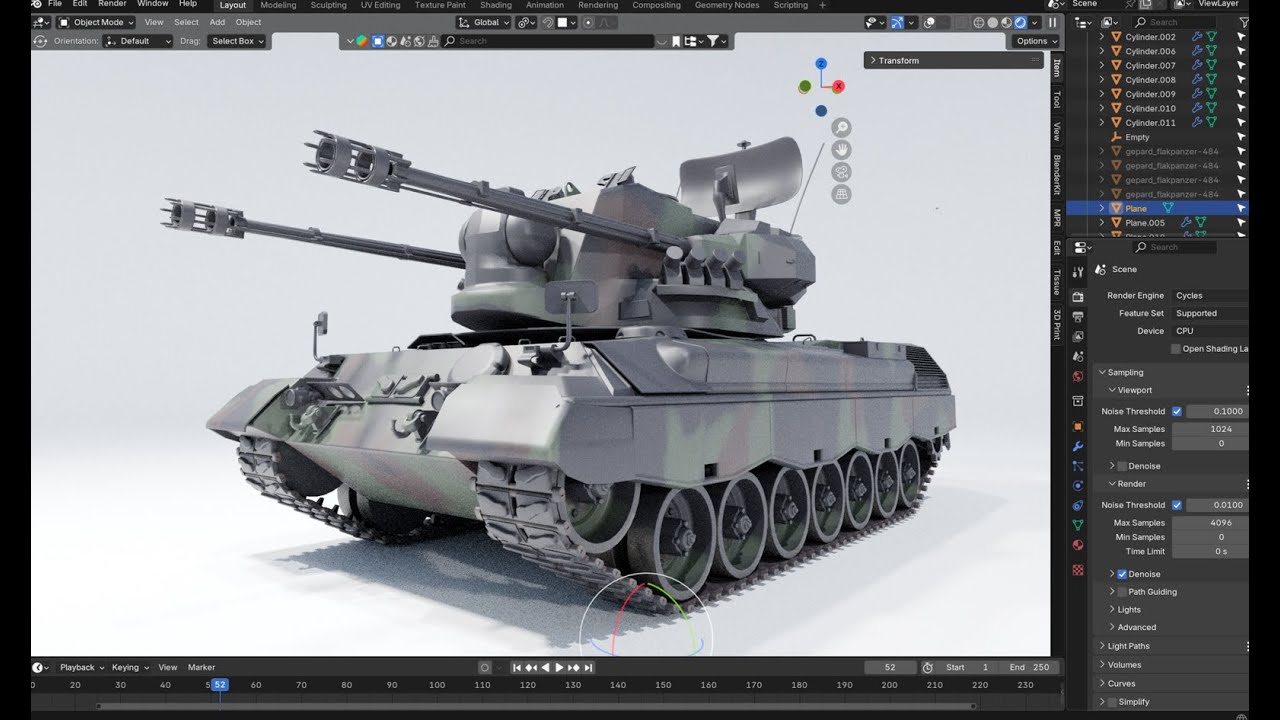This screenshot has height=720, width=1280.
Task: Toggle the camera view gizmo button
Action: pyautogui.click(x=842, y=172)
